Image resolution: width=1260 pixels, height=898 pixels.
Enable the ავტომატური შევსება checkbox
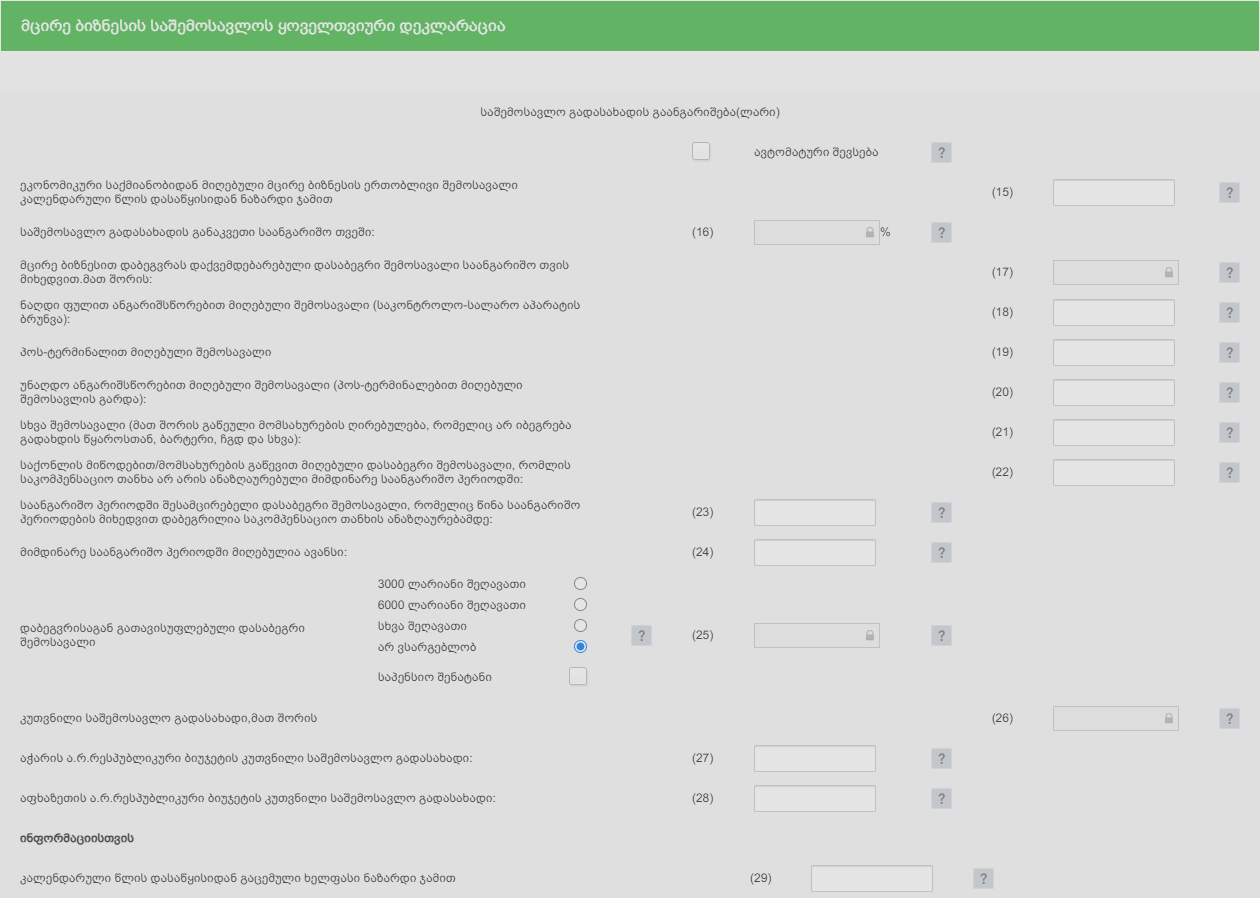point(701,151)
